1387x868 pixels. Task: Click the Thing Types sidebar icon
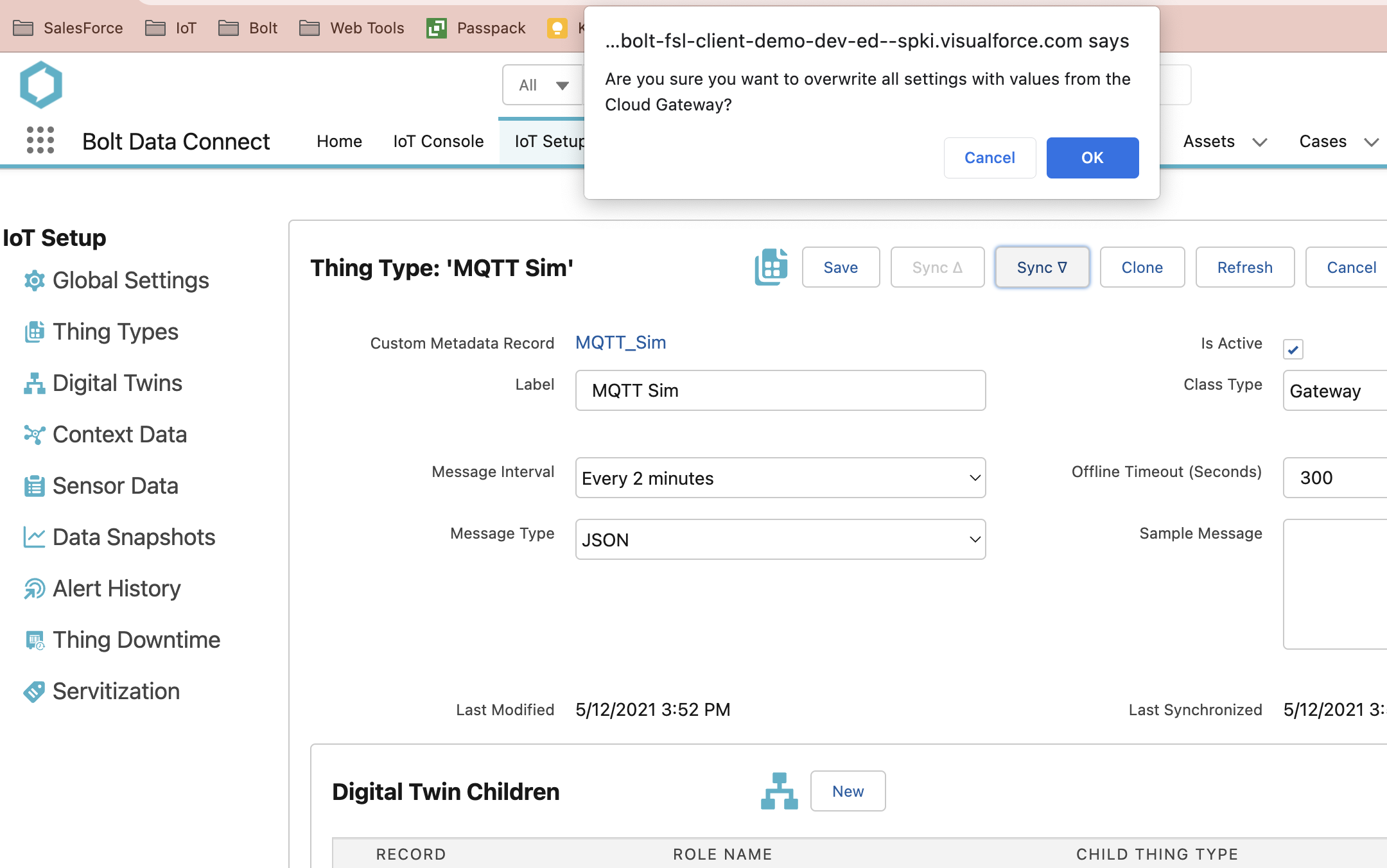coord(35,332)
